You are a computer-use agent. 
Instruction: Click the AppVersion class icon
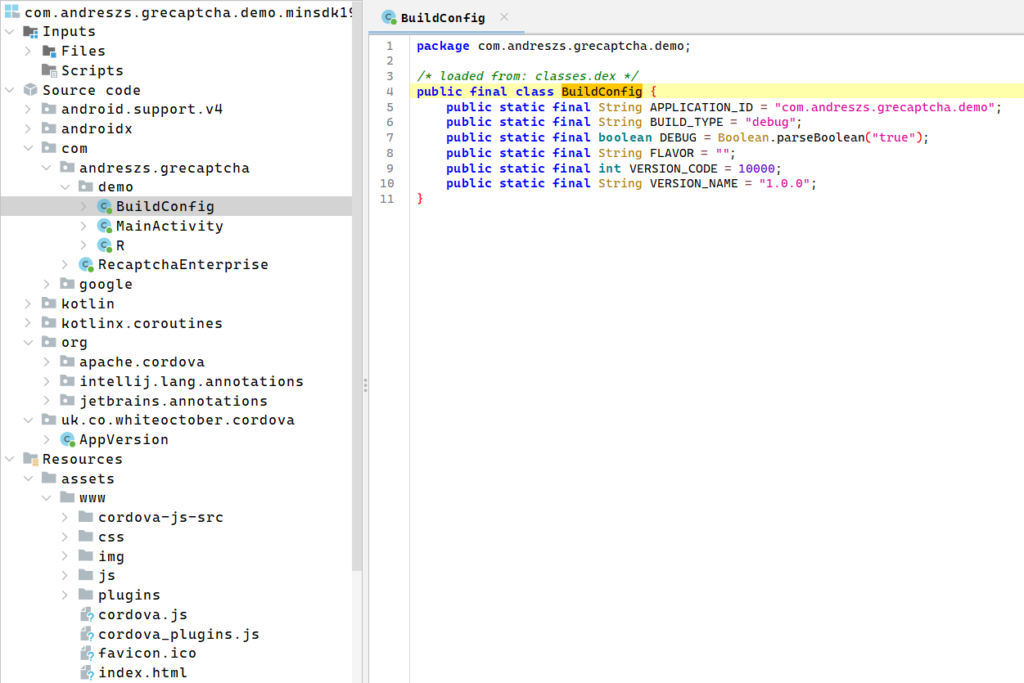68,440
